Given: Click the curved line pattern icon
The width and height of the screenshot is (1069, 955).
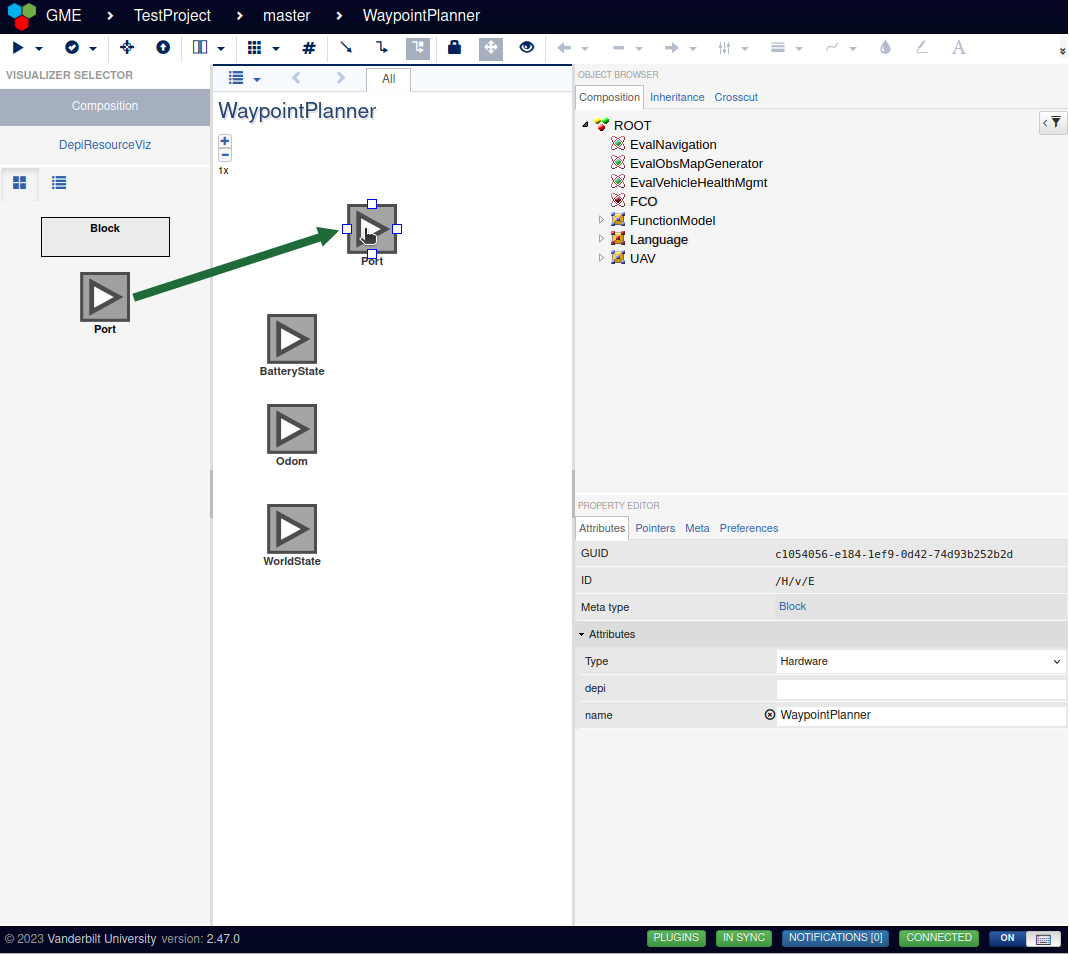Looking at the screenshot, I should (x=832, y=47).
